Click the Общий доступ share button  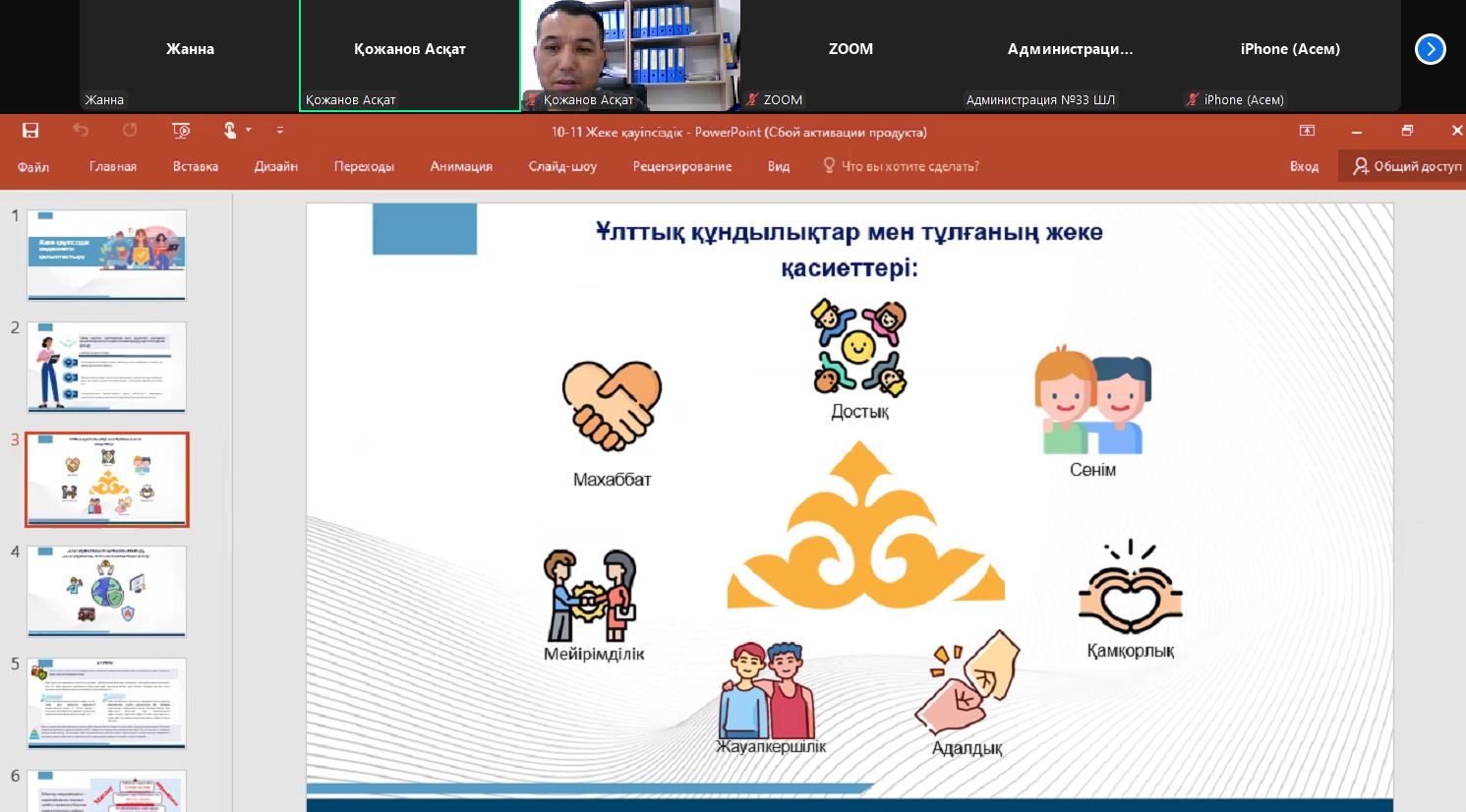pyautogui.click(x=1406, y=167)
